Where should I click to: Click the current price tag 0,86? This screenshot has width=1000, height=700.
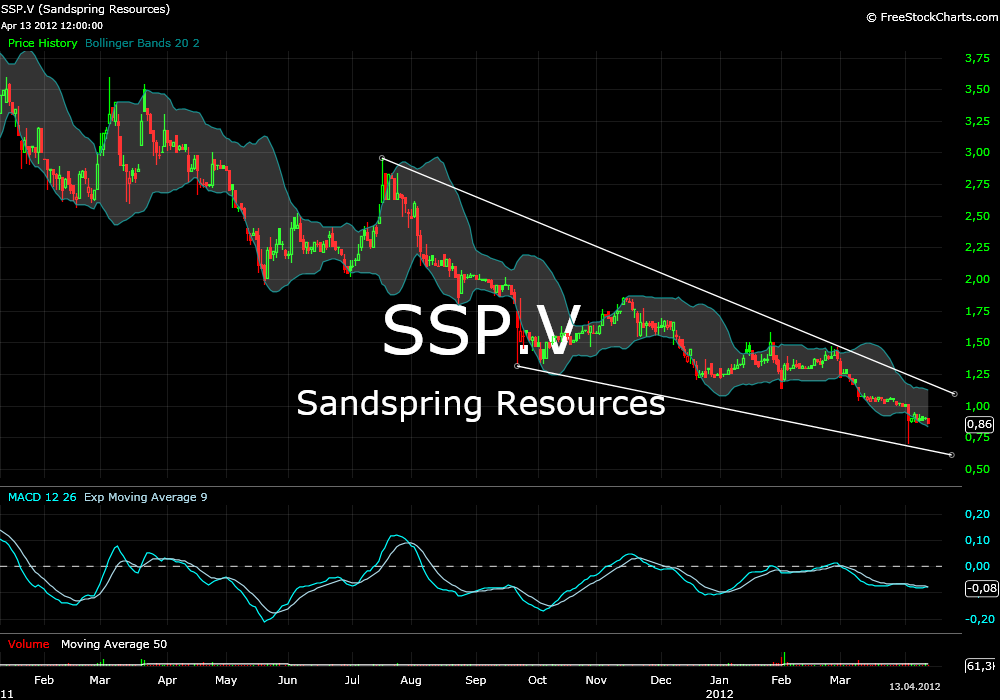point(980,425)
